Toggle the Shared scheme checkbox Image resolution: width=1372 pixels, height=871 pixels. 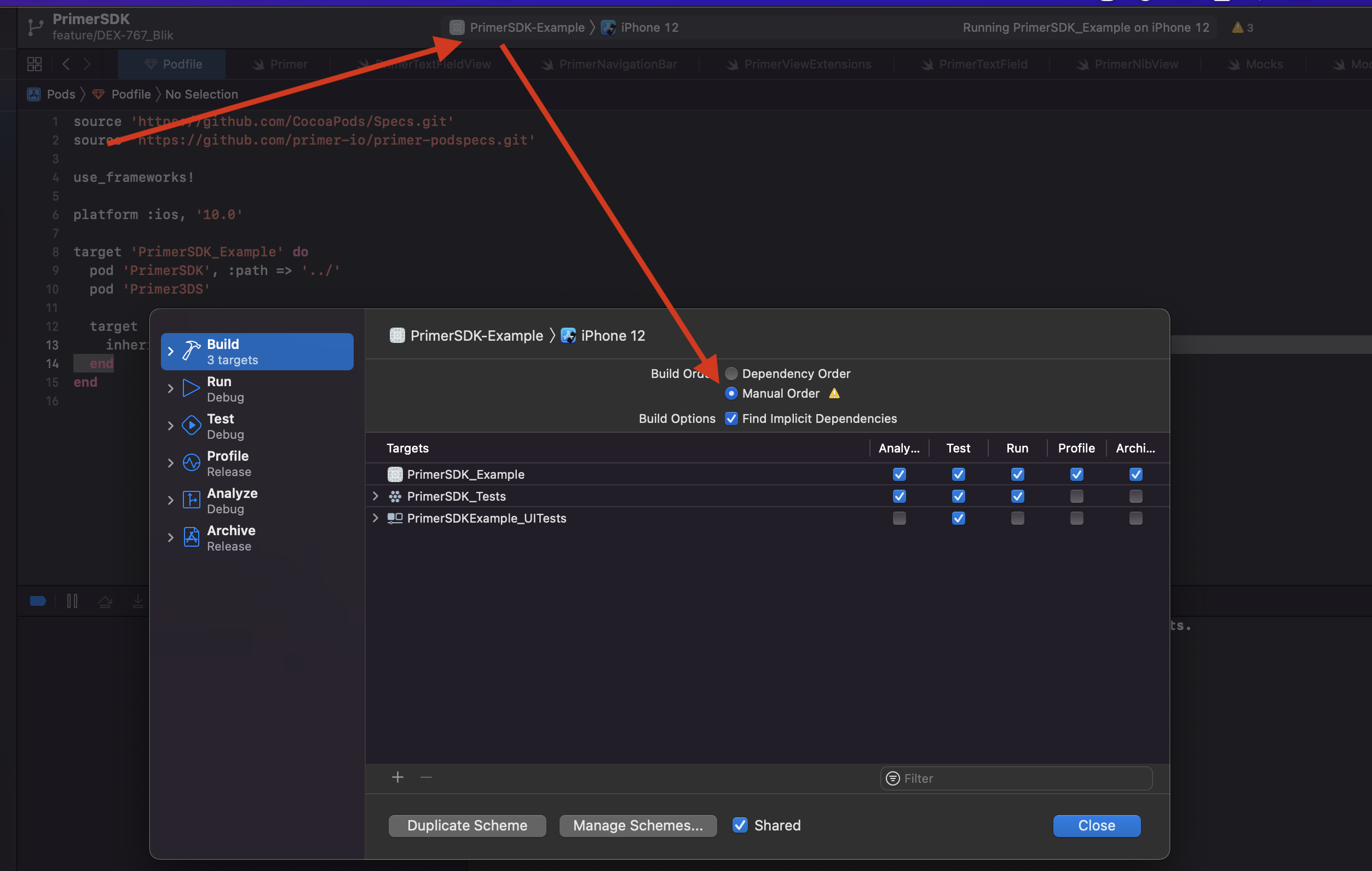pyautogui.click(x=740, y=825)
